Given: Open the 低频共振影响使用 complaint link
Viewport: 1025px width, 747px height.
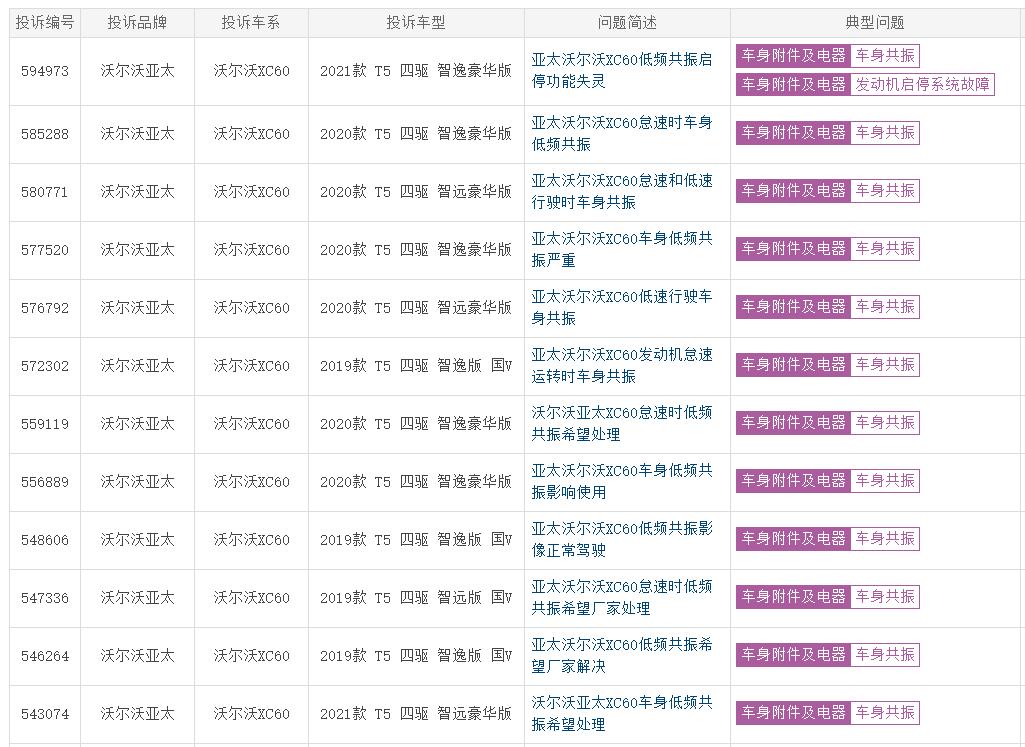Looking at the screenshot, I should pyautogui.click(x=621, y=481).
